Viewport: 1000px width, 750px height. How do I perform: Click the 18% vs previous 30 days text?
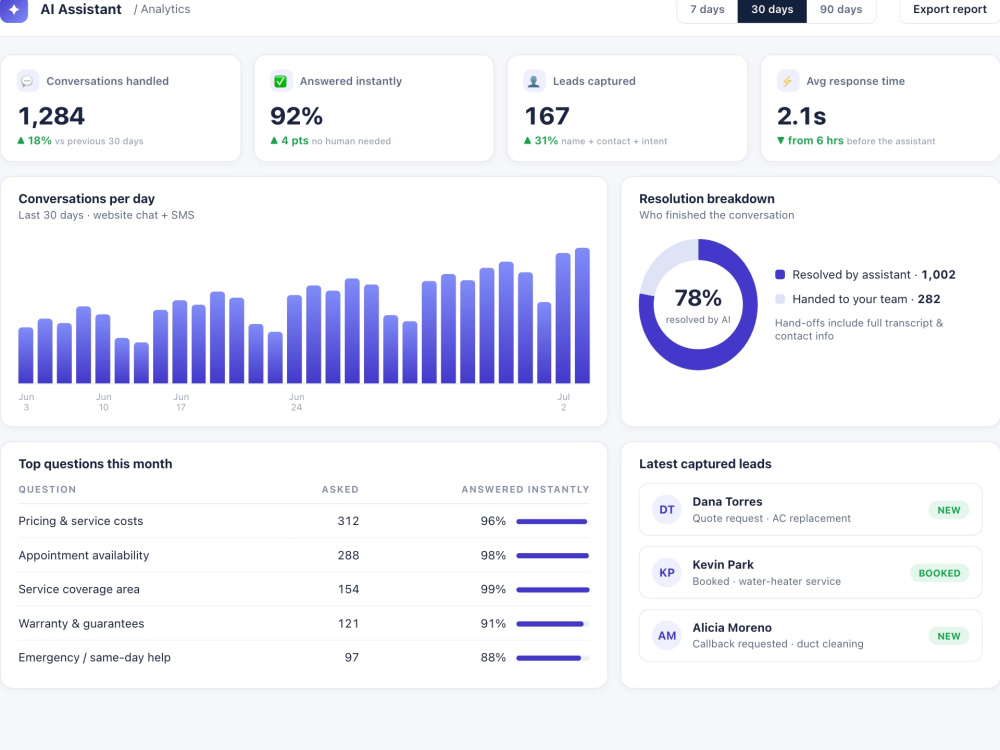pyautogui.click(x=80, y=141)
